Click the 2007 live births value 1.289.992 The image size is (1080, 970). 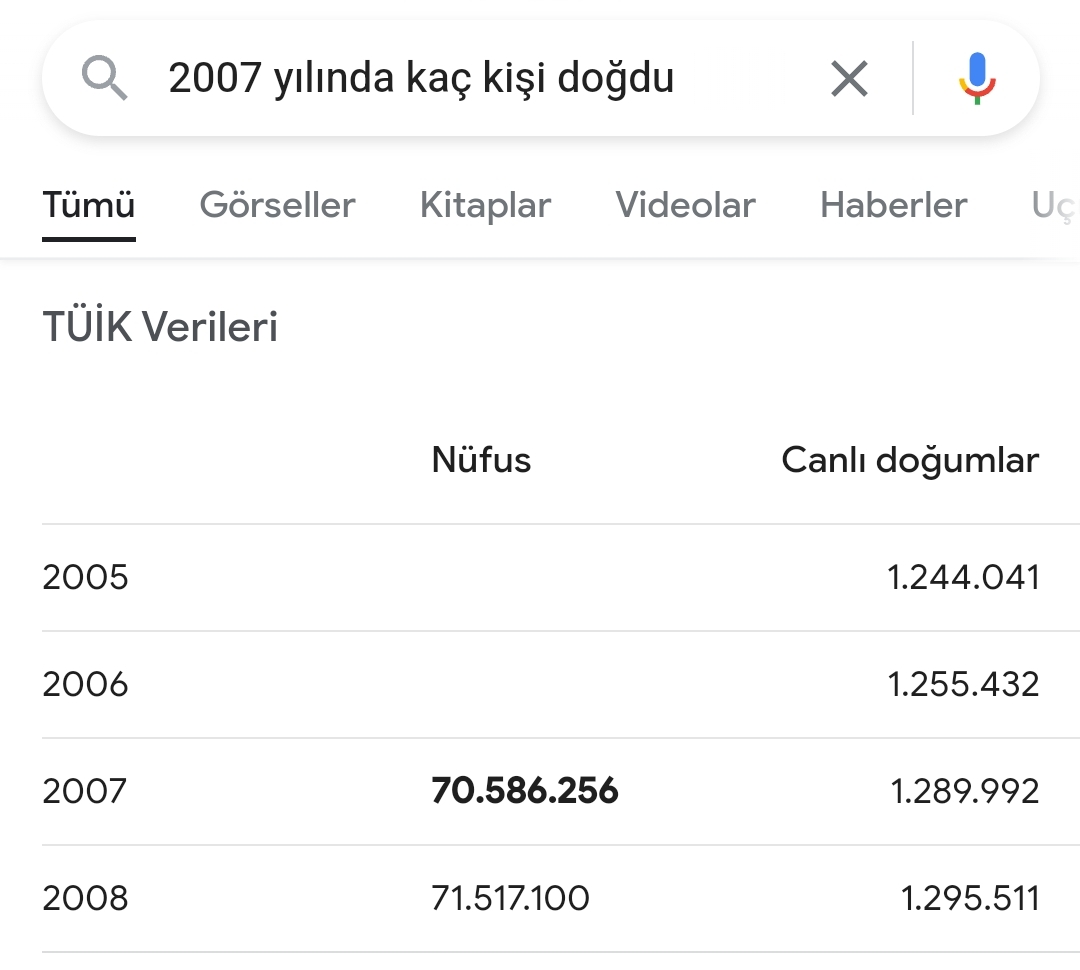(965, 791)
